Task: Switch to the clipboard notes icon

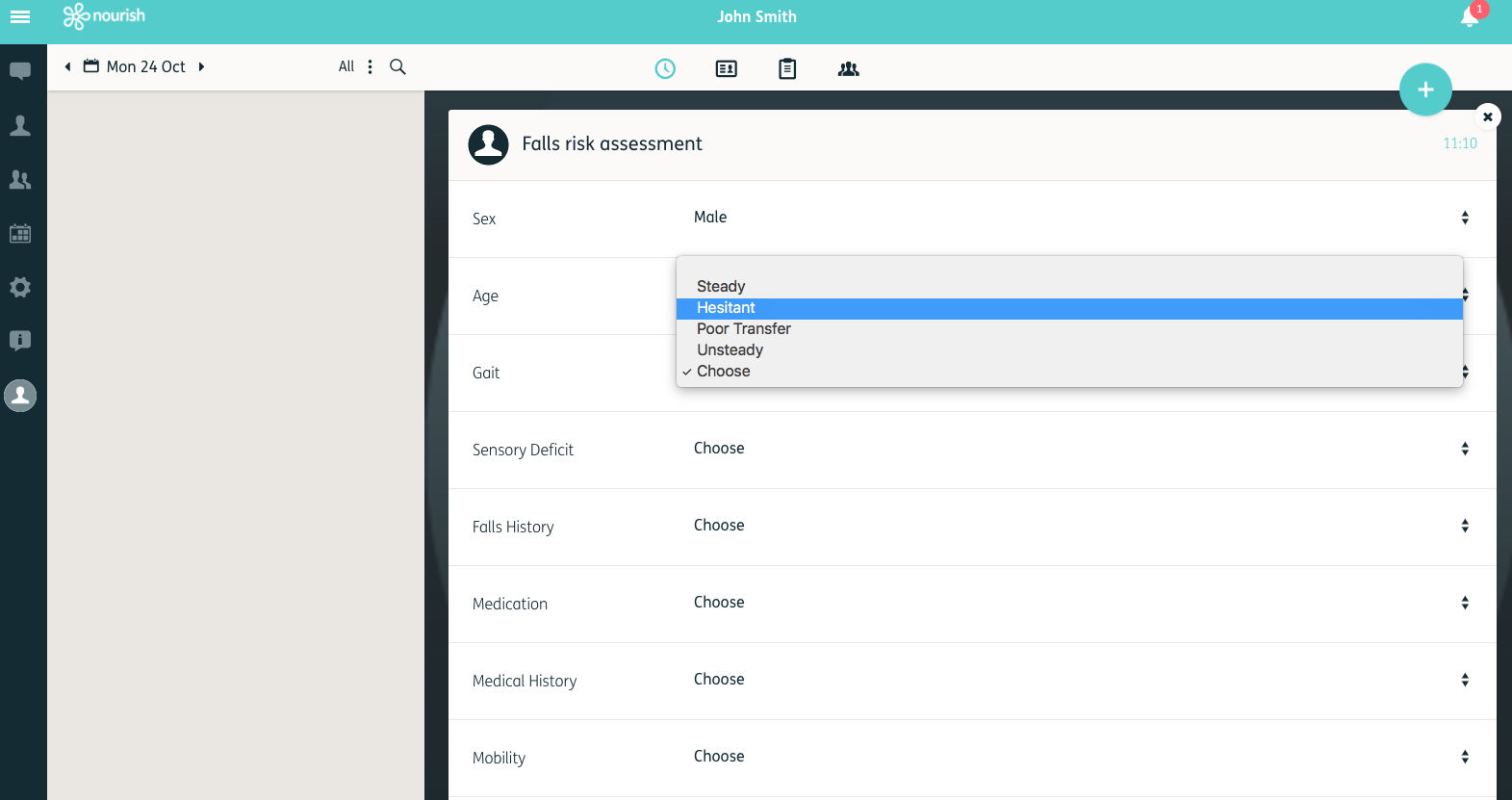Action: point(787,68)
